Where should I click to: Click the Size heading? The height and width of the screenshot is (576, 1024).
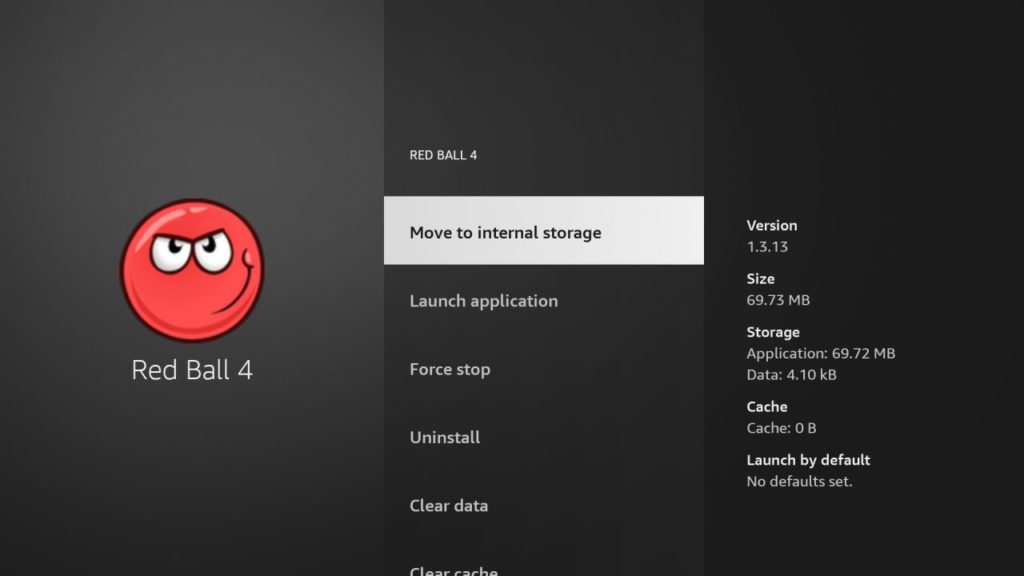click(761, 279)
